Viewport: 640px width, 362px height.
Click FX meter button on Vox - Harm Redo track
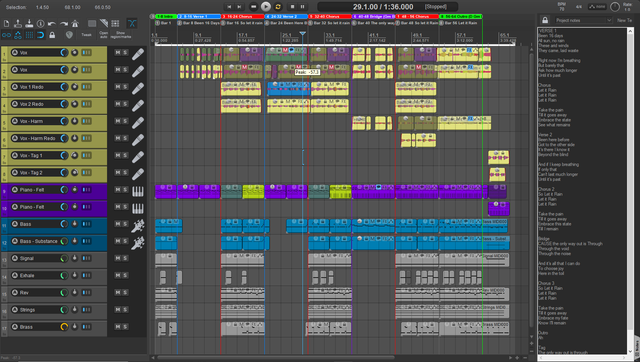click(87, 138)
